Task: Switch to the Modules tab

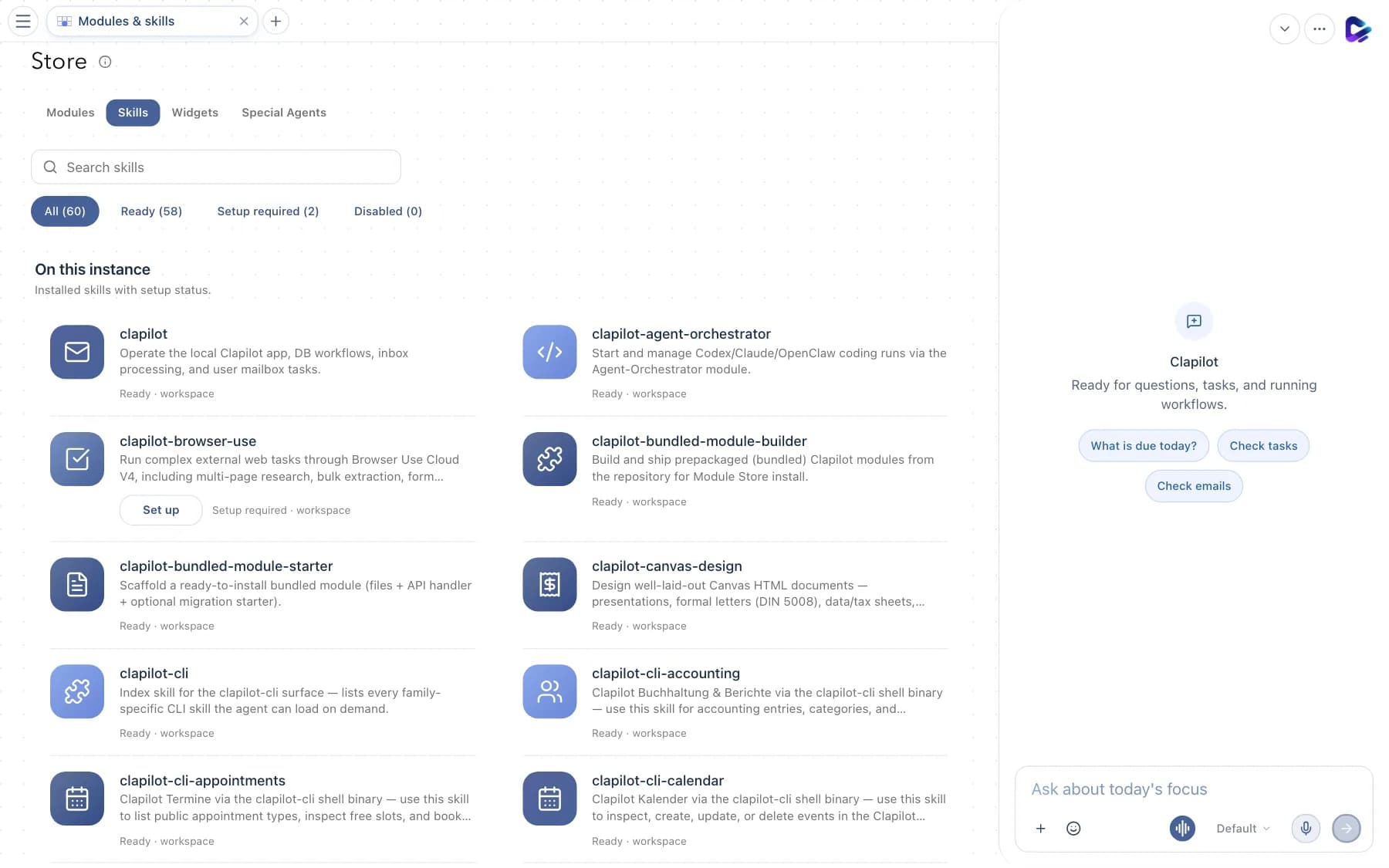Action: [x=70, y=113]
